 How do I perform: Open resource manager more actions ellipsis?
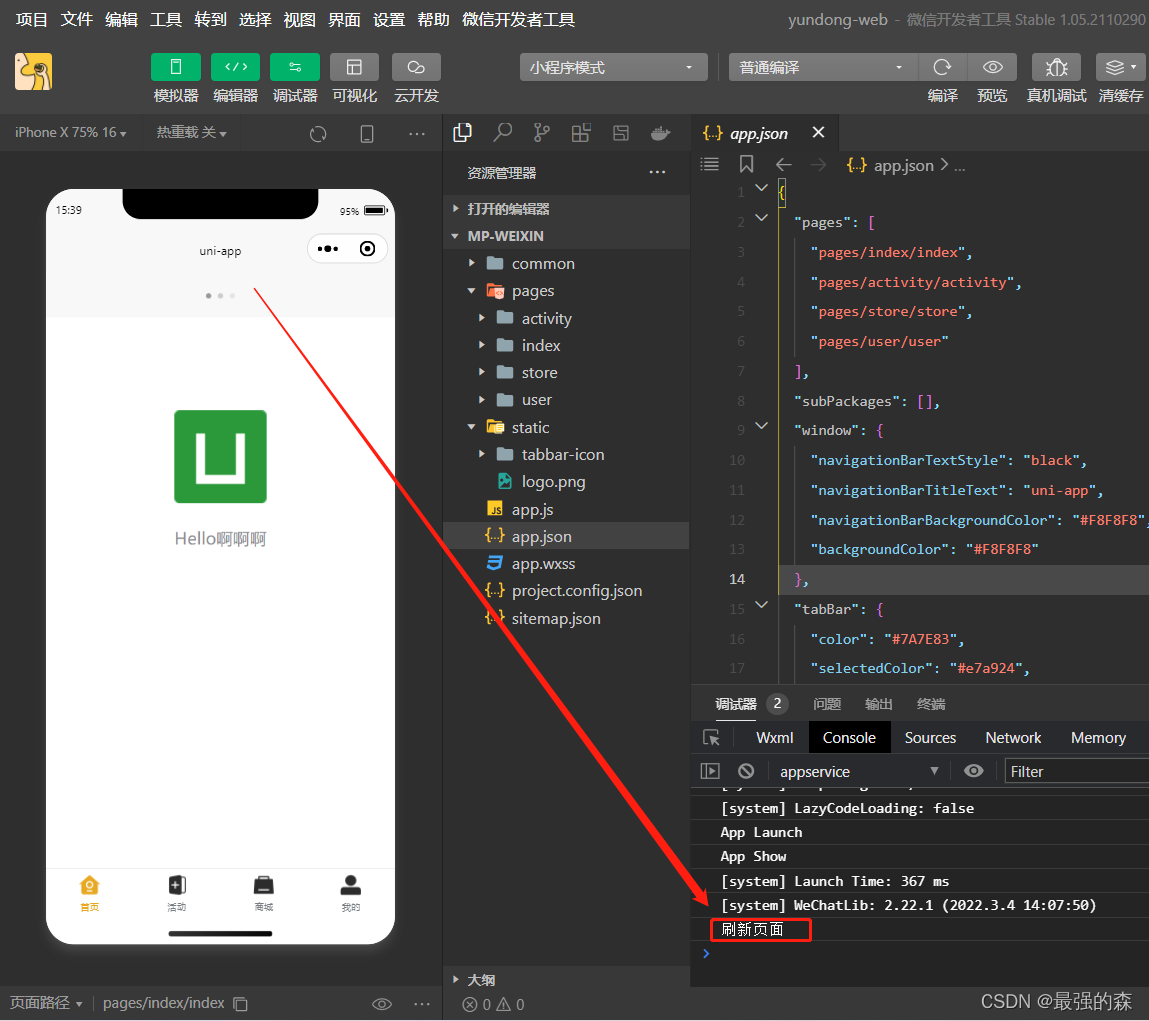[657, 172]
